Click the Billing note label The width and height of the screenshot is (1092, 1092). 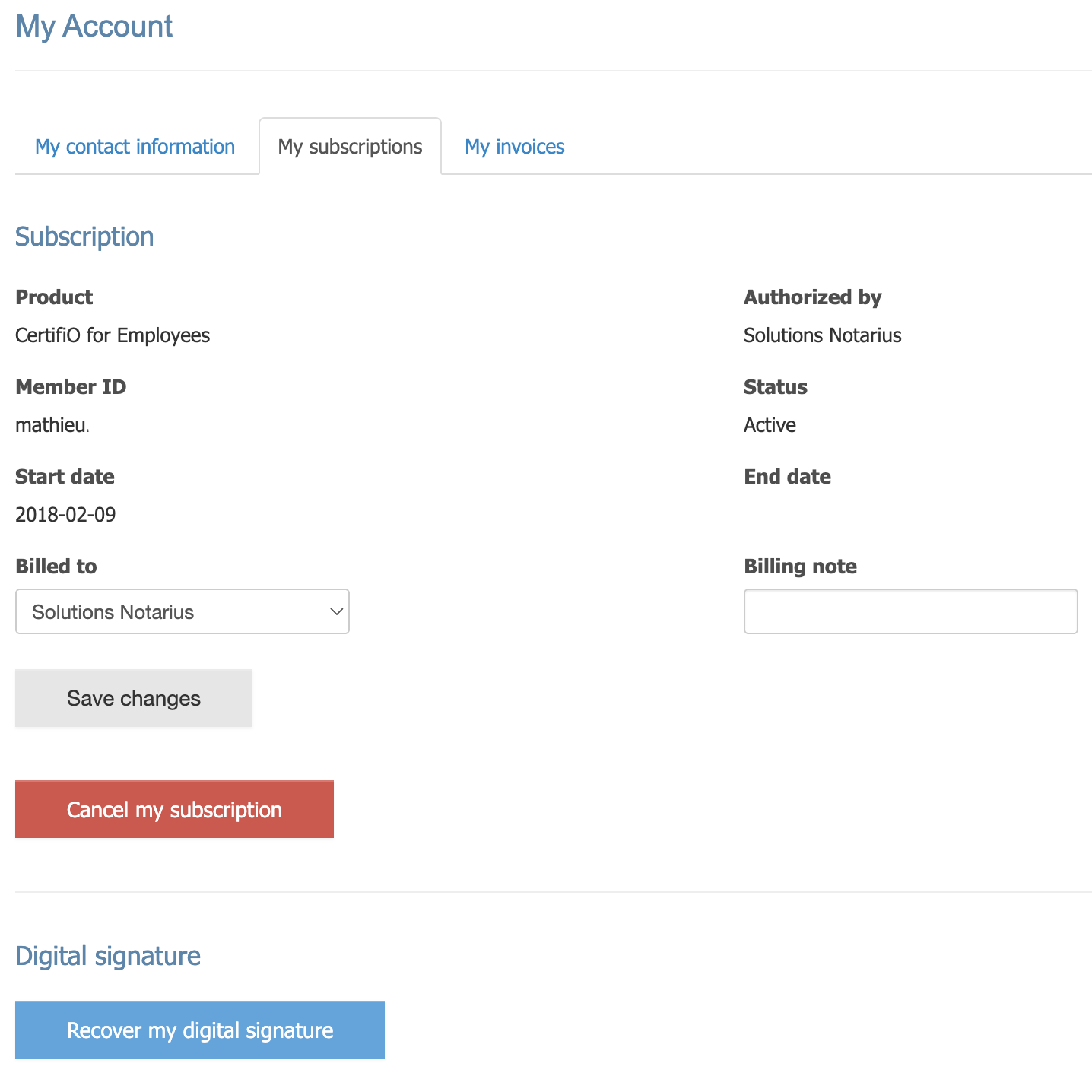(x=800, y=567)
